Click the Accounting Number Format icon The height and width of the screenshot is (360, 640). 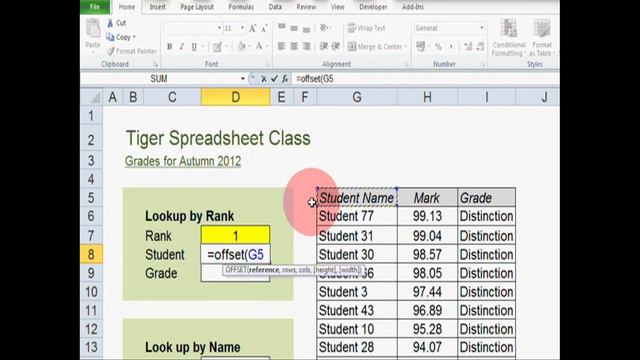(x=420, y=47)
